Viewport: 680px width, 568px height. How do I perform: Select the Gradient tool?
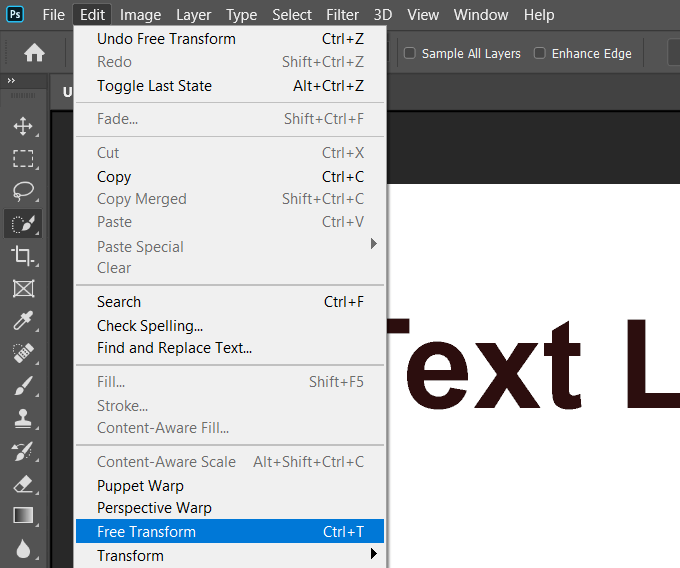point(22,516)
